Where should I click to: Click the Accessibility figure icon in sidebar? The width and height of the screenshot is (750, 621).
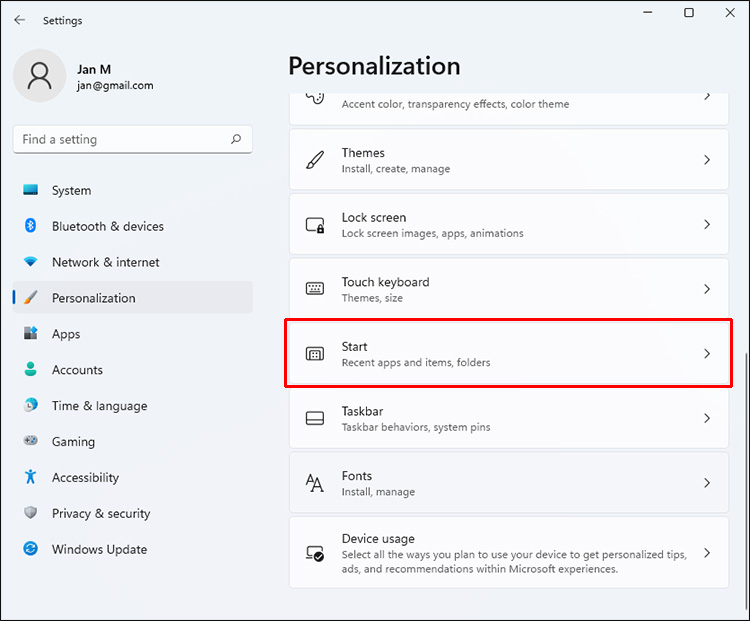(31, 477)
